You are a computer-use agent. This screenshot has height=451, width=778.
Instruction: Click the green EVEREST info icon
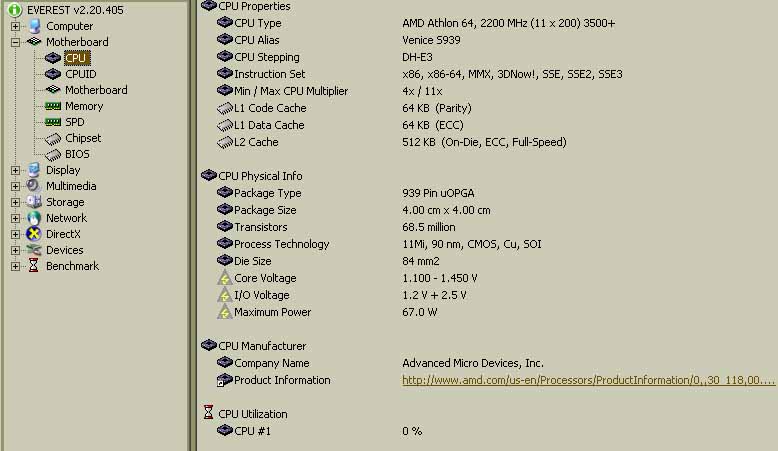[x=15, y=10]
